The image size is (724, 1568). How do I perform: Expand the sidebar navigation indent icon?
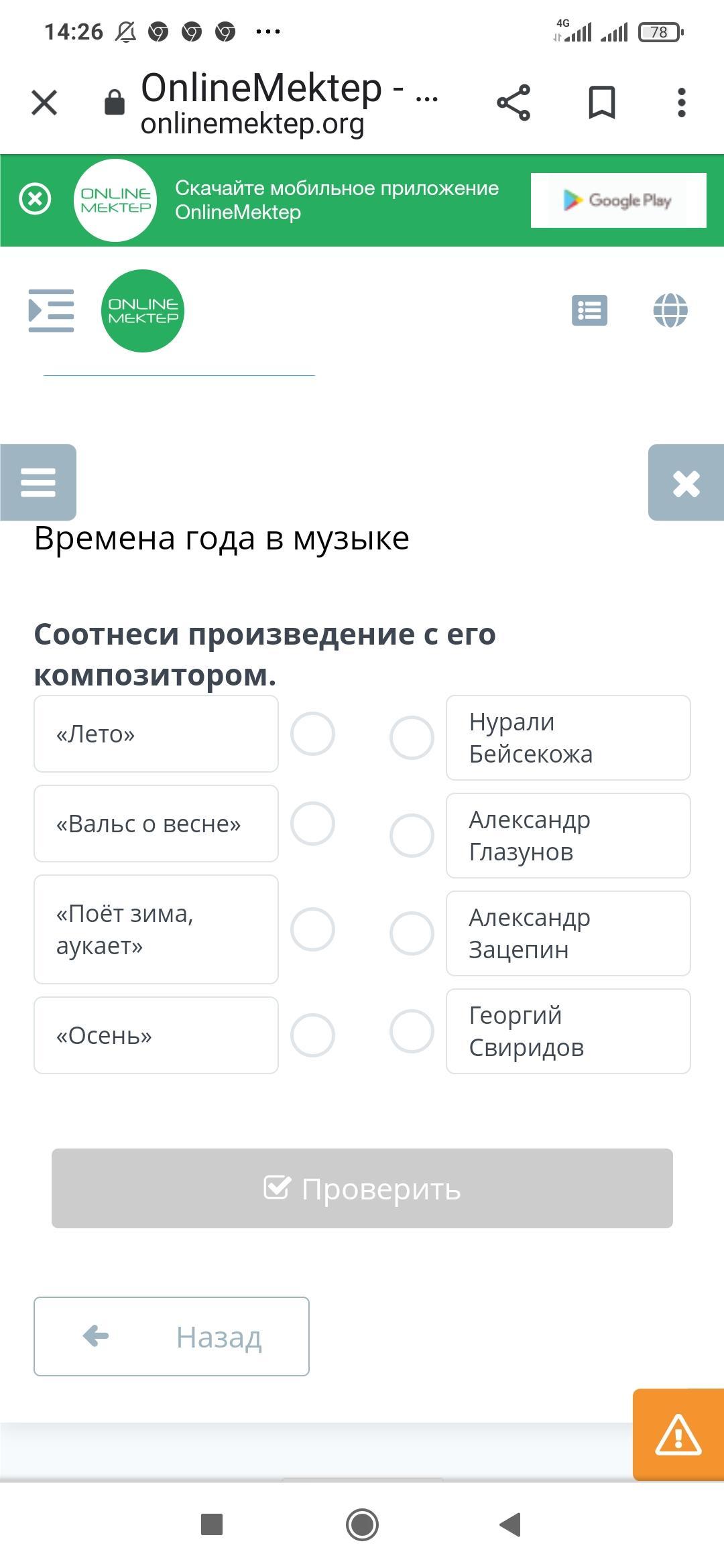51,310
